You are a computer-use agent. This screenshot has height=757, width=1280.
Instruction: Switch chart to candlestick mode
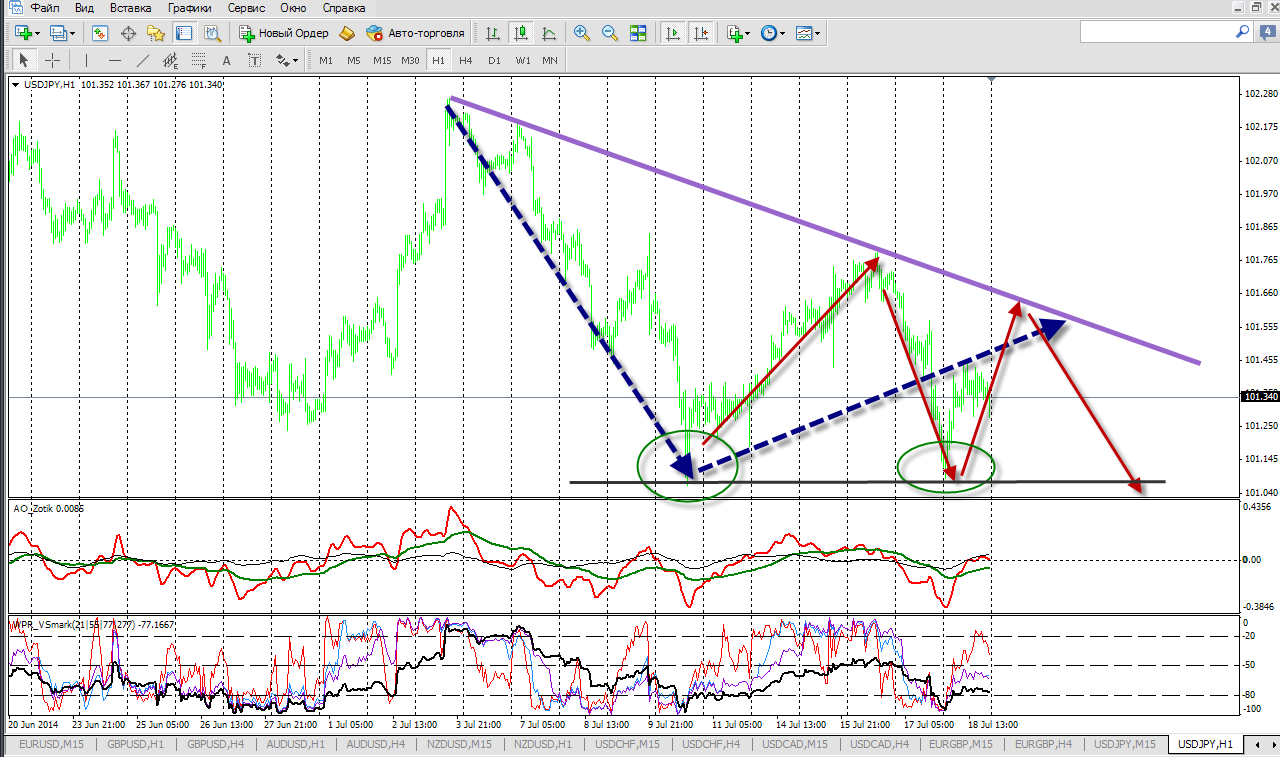pos(520,33)
